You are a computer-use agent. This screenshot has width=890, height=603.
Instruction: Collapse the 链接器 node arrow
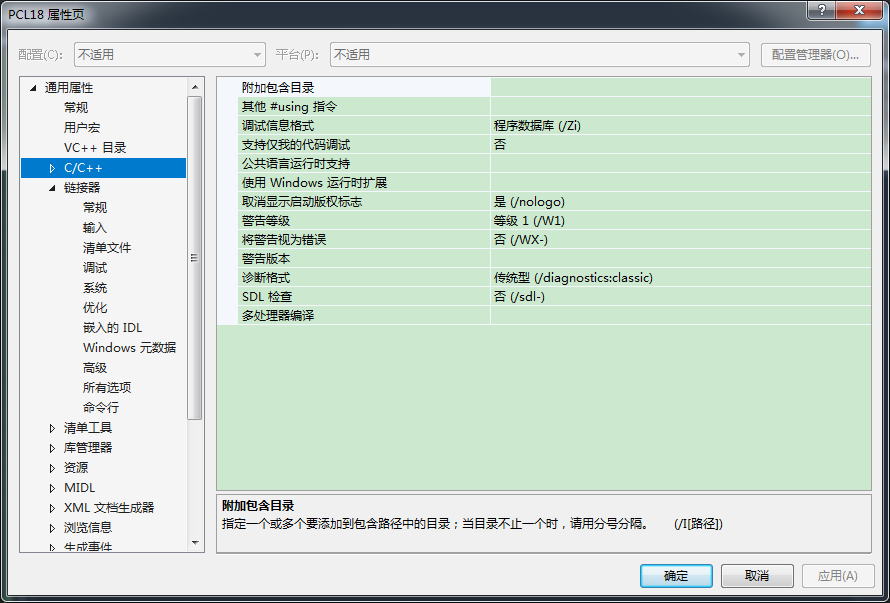point(52,188)
